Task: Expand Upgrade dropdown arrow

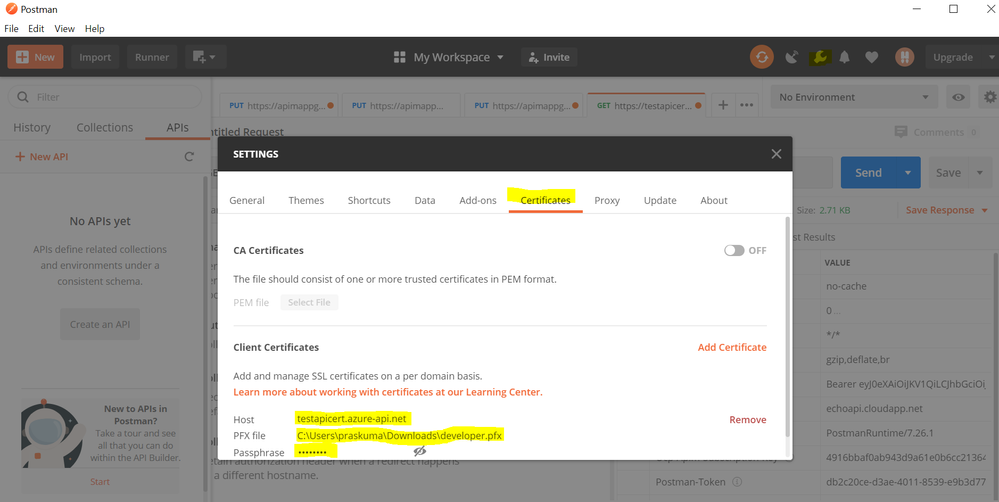Action: pos(992,57)
